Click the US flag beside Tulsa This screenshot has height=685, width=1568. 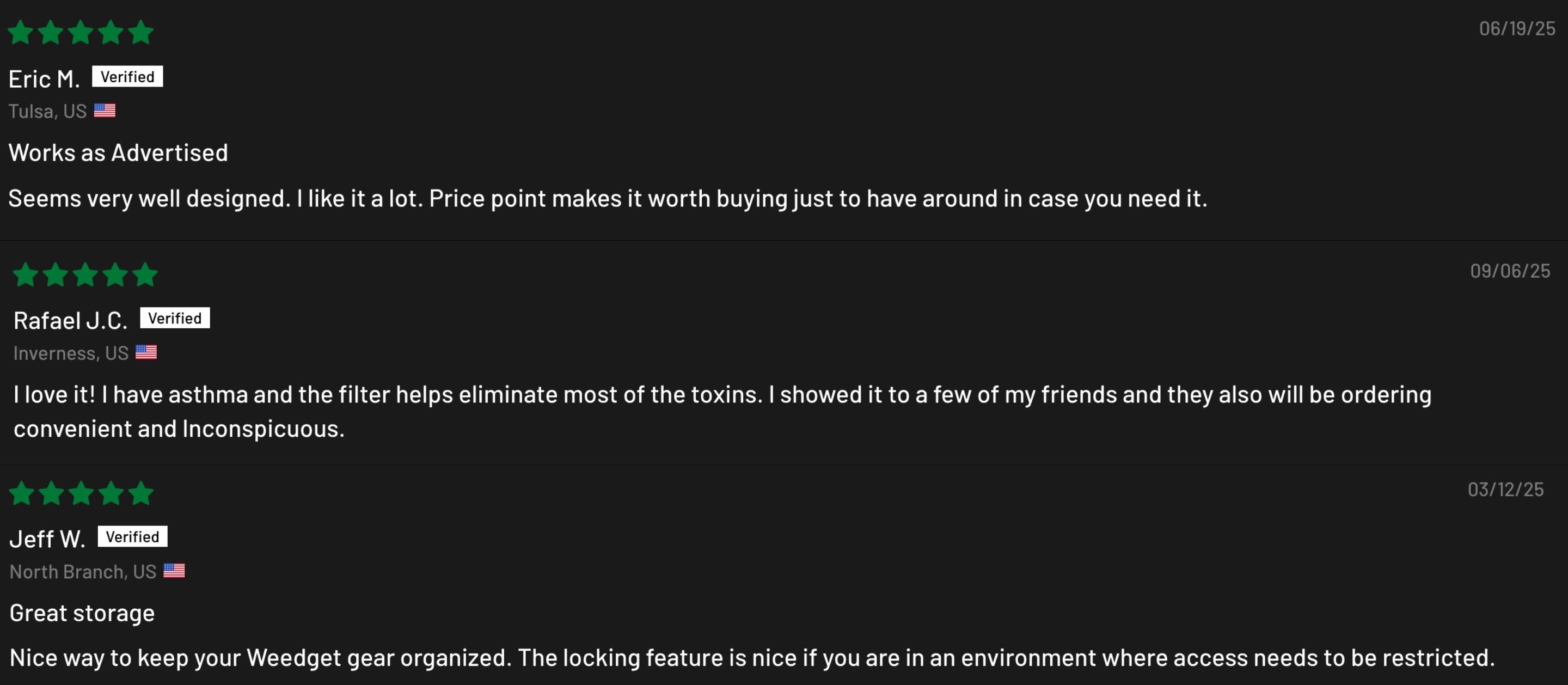click(105, 111)
